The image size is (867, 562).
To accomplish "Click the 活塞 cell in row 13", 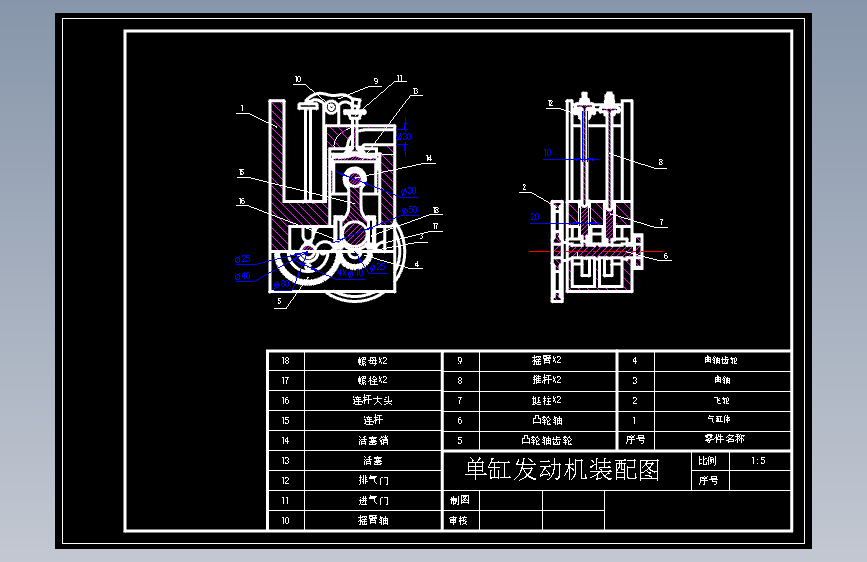I will tap(373, 460).
